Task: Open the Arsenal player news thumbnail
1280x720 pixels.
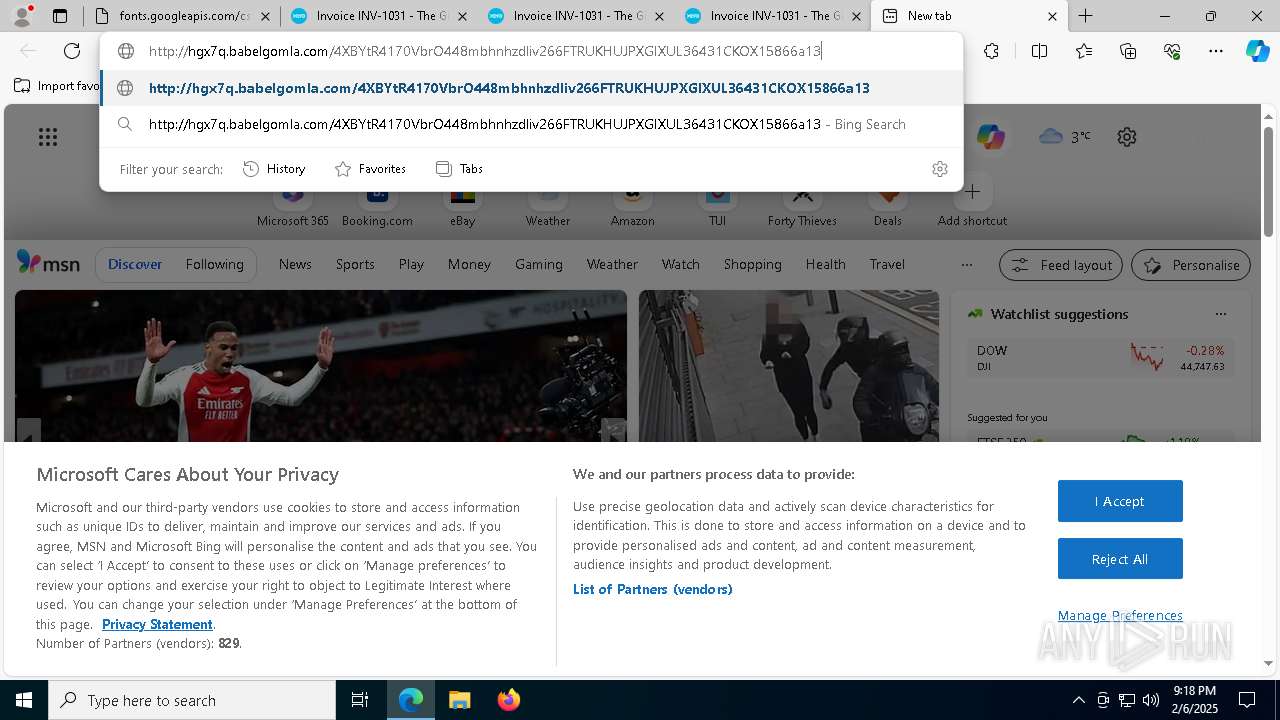Action: coord(320,366)
